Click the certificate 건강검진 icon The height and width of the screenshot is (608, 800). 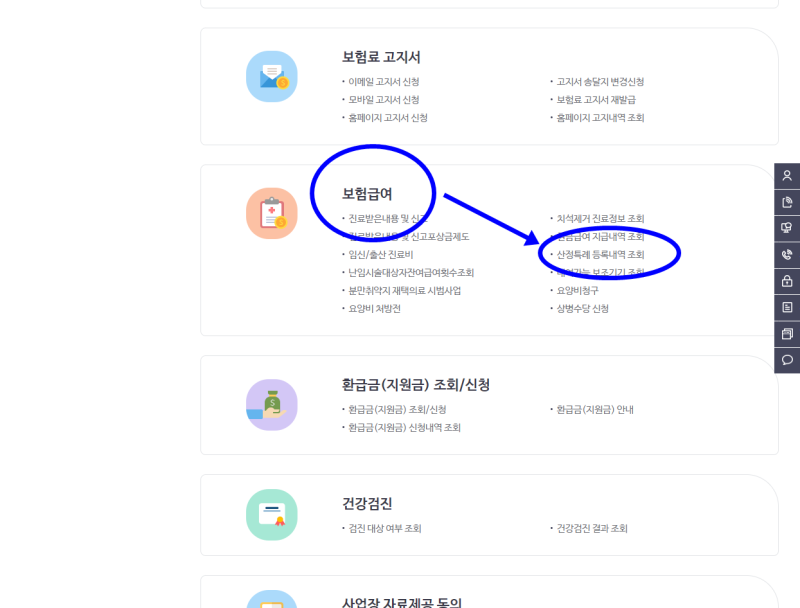click(272, 515)
